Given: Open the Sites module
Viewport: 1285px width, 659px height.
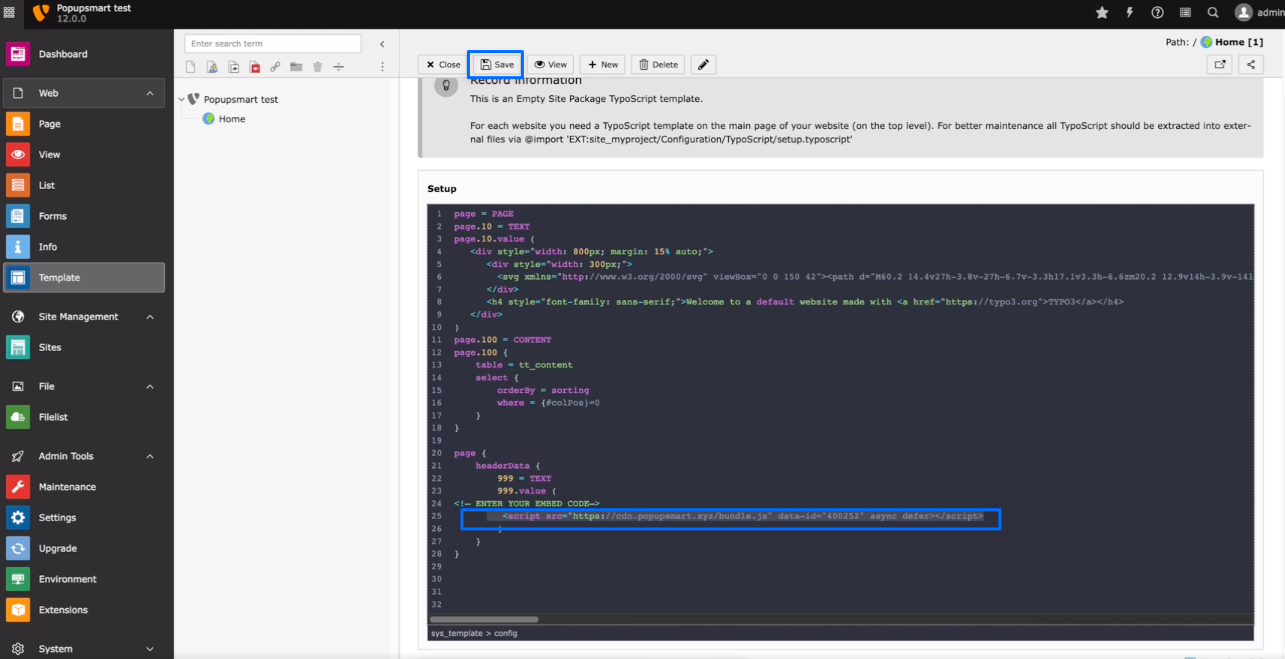Looking at the screenshot, I should [84, 347].
